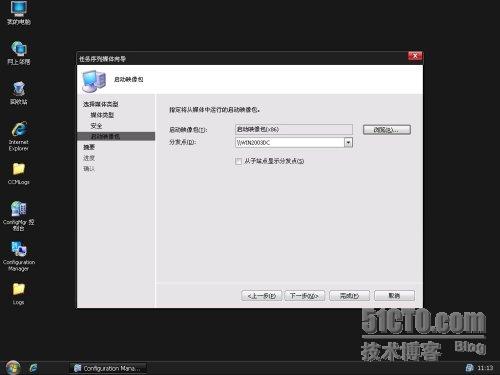Click the 11:13 taskbar clock
The height and width of the screenshot is (375, 500).
(x=485, y=368)
